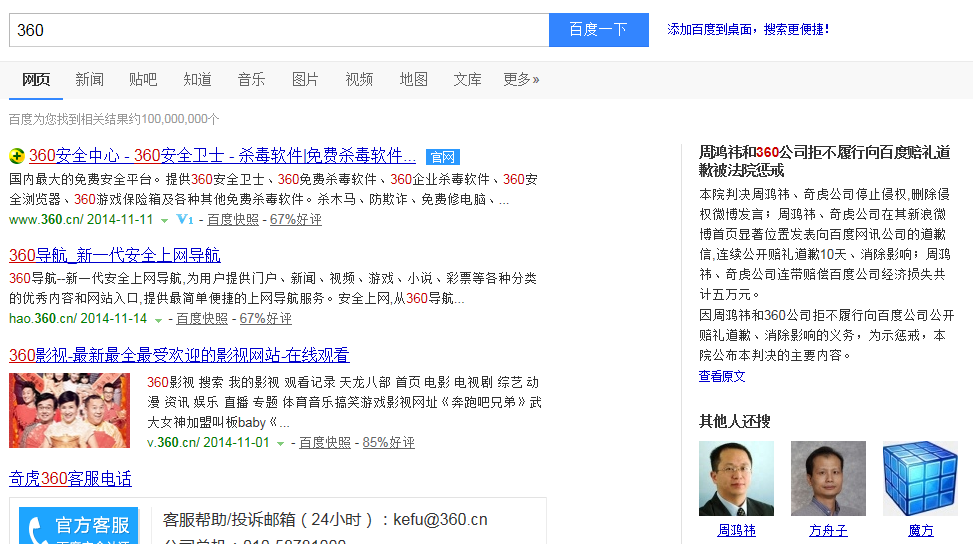Click the 周鸿祎 portrait thumbnail
Screen dimensions: 973x544
pyautogui.click(x=737, y=478)
